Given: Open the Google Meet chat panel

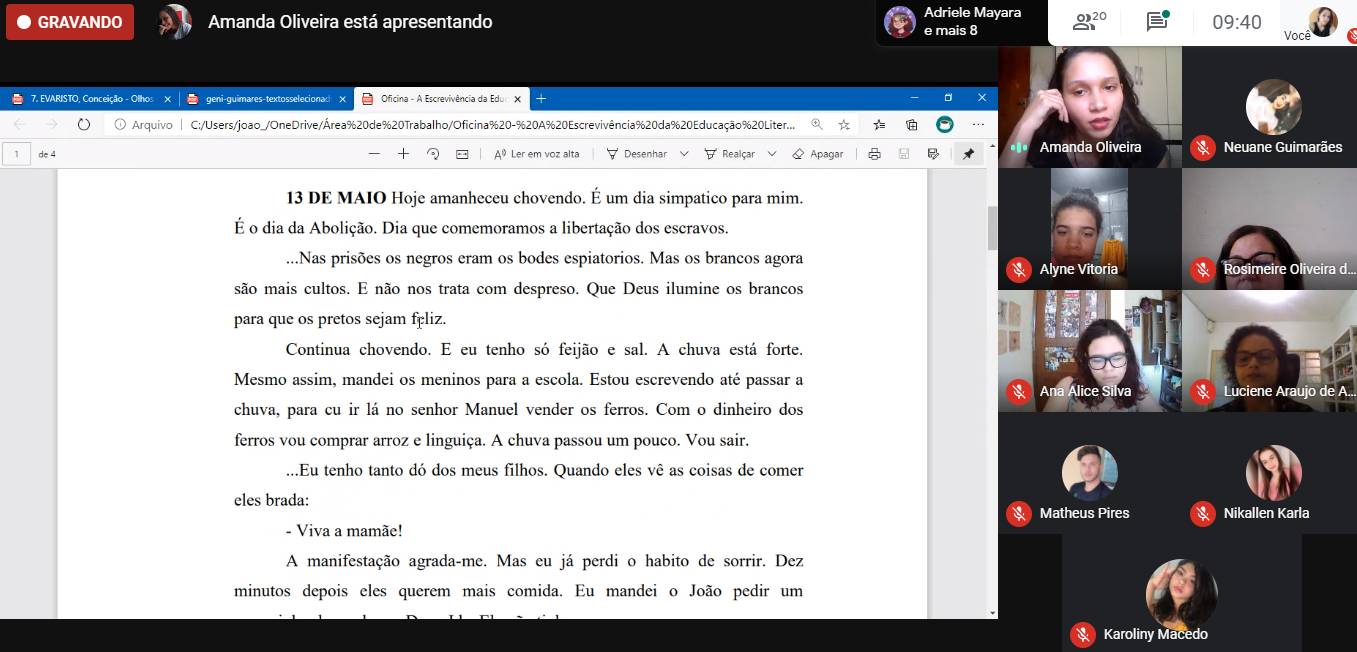Looking at the screenshot, I should [1157, 22].
